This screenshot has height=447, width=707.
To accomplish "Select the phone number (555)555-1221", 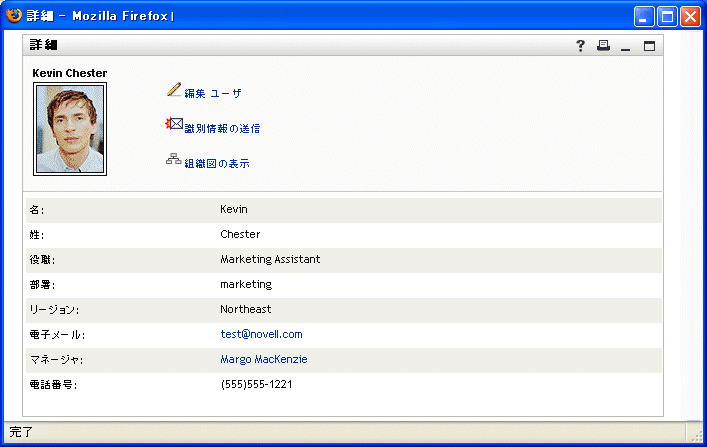I will pyautogui.click(x=257, y=384).
